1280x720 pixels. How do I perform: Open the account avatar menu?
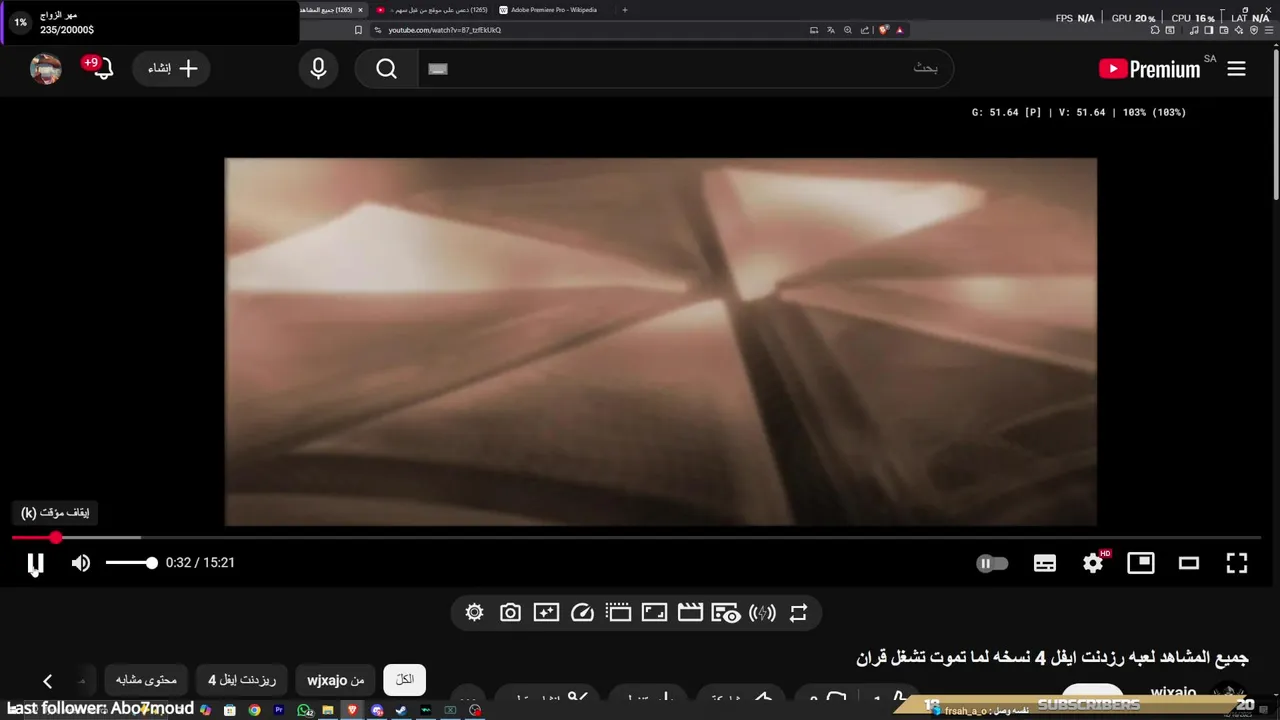(x=46, y=69)
